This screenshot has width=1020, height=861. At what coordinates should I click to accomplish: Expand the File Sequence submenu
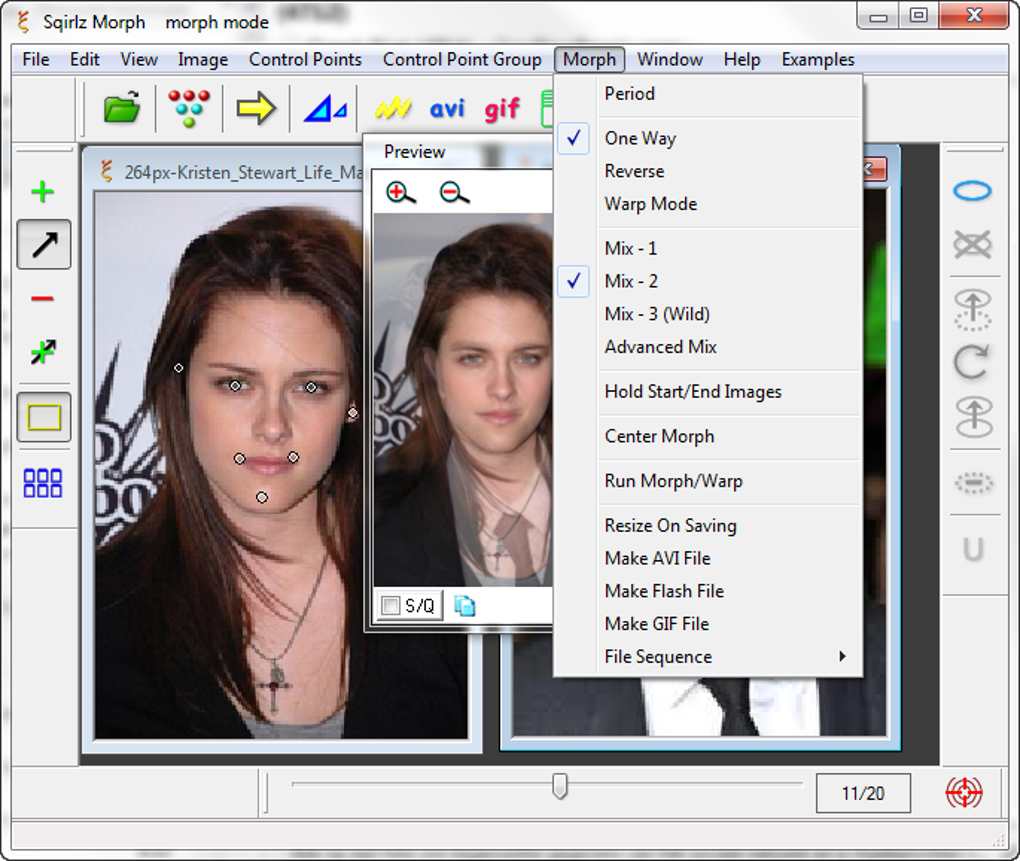658,656
